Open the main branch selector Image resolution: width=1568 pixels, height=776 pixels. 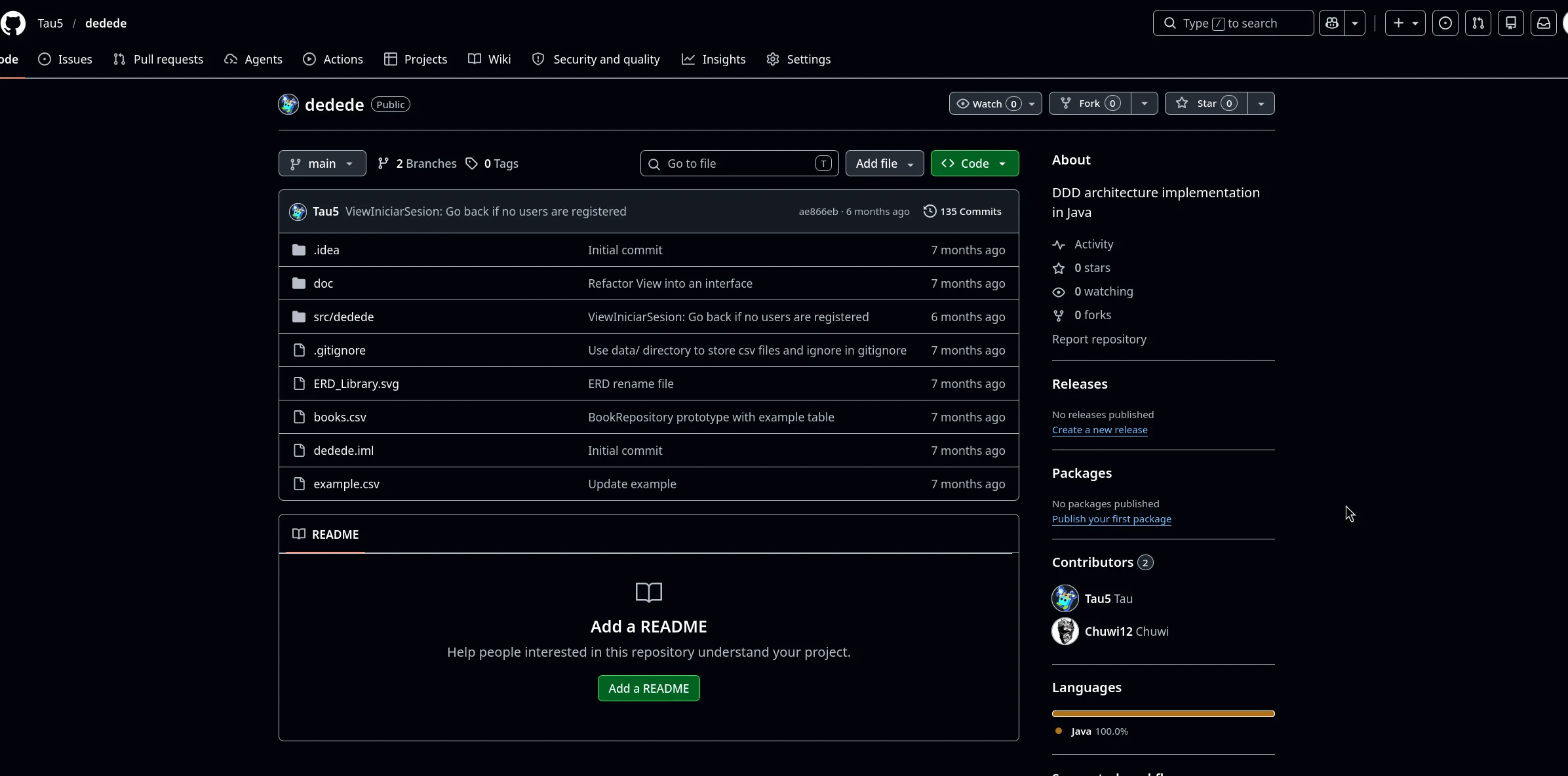(322, 163)
